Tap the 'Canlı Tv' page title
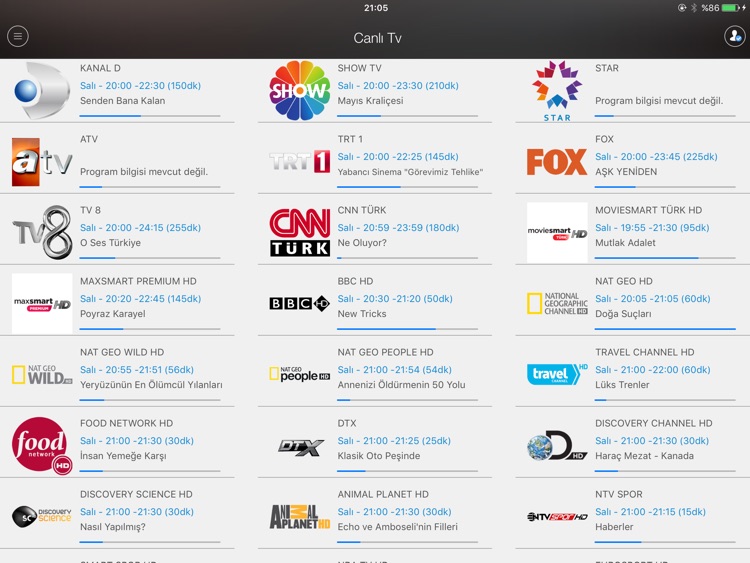The width and height of the screenshot is (750, 563). tap(377, 38)
